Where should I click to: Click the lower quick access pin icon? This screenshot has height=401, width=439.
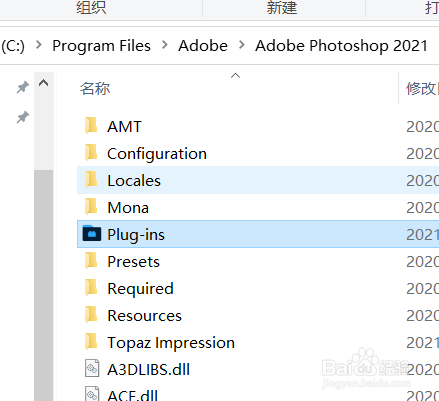[23, 117]
